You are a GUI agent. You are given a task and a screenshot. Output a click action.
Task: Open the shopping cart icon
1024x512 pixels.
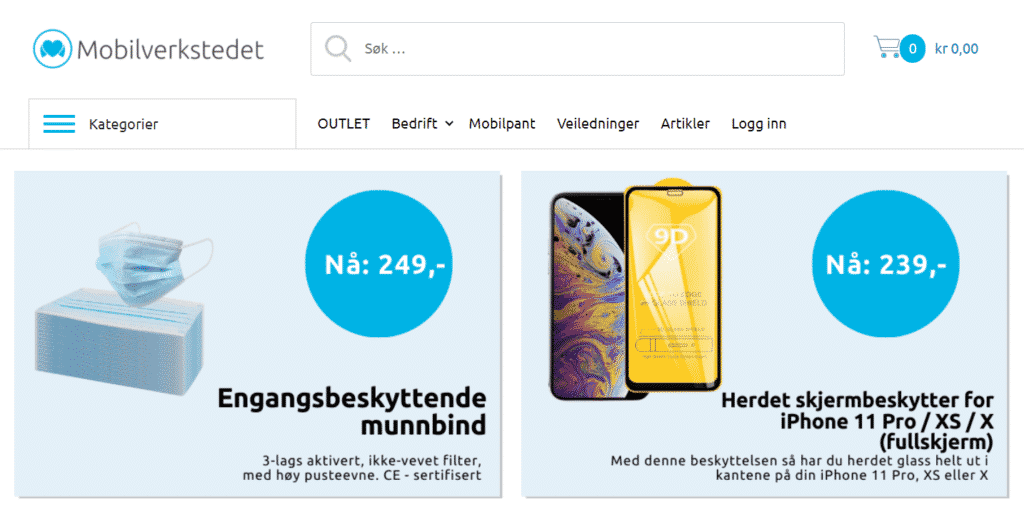(x=886, y=47)
